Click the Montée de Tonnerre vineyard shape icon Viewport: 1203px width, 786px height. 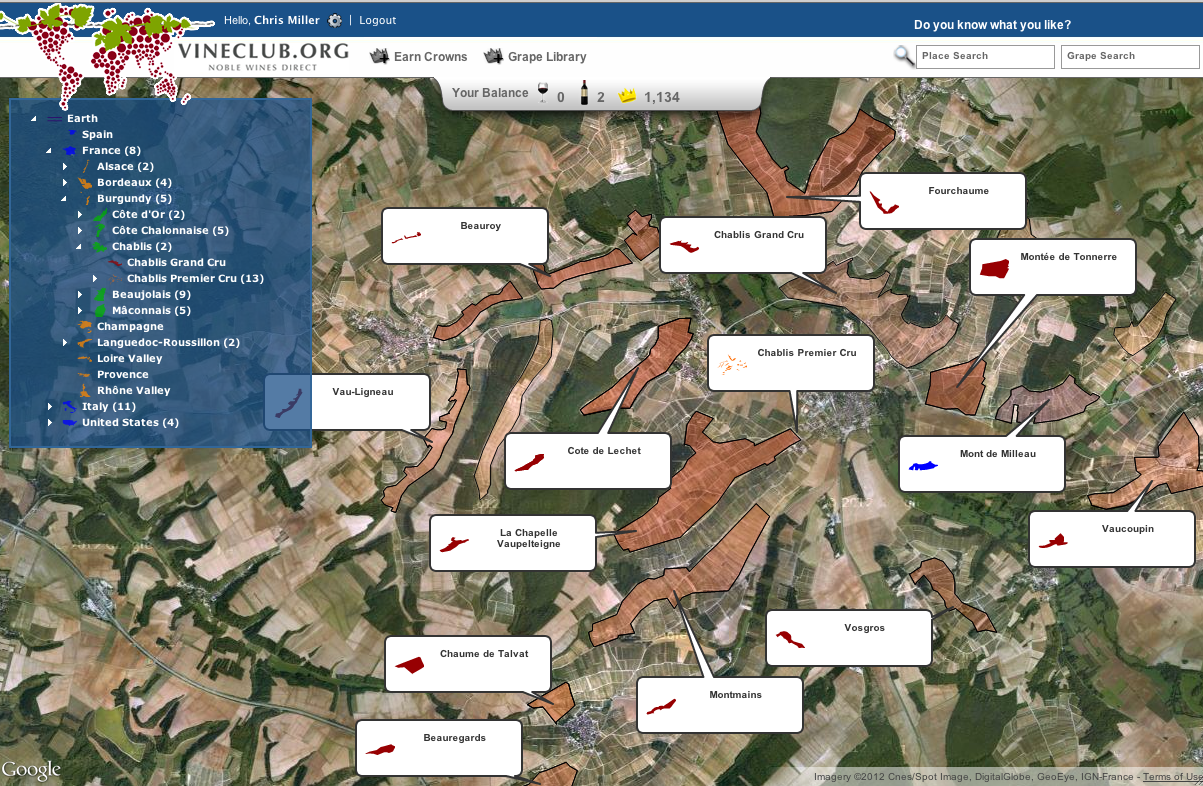[x=995, y=268]
